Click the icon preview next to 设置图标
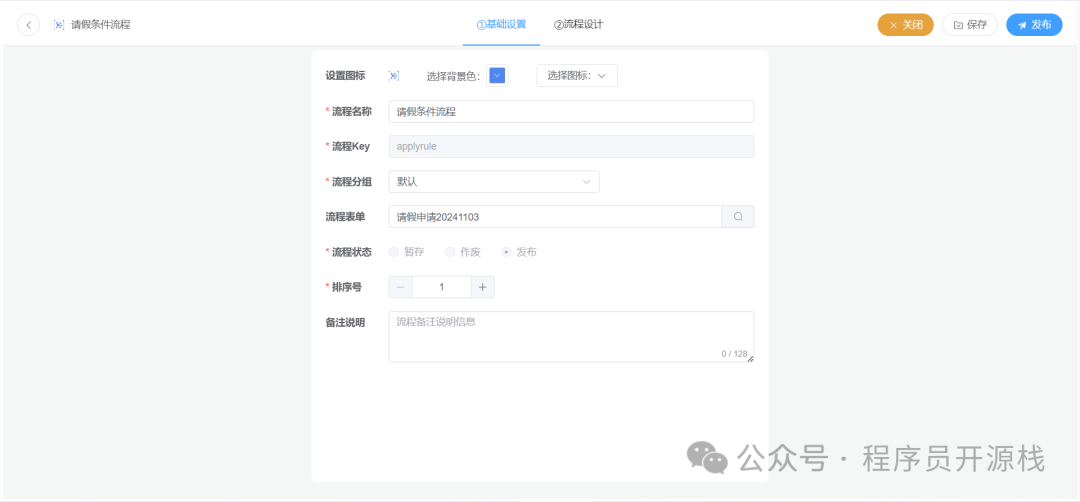1080x502 pixels. click(x=394, y=76)
